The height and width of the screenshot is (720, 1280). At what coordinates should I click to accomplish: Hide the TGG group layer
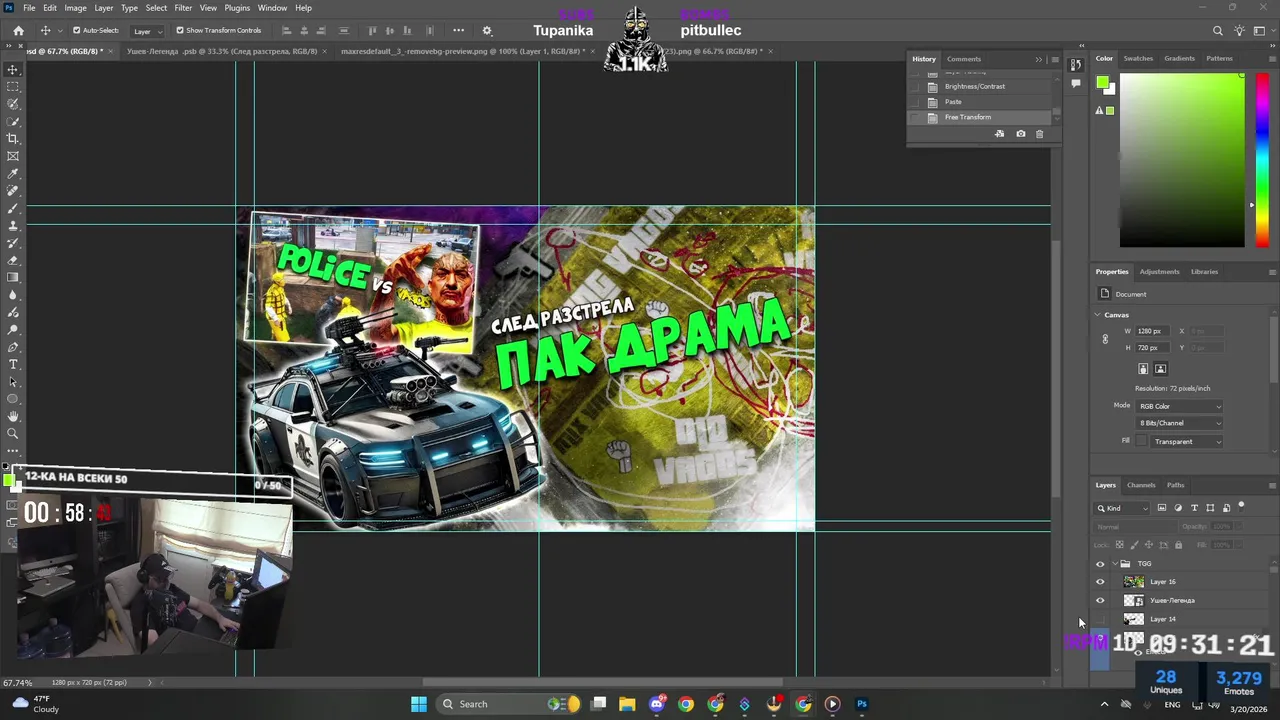pos(1100,564)
